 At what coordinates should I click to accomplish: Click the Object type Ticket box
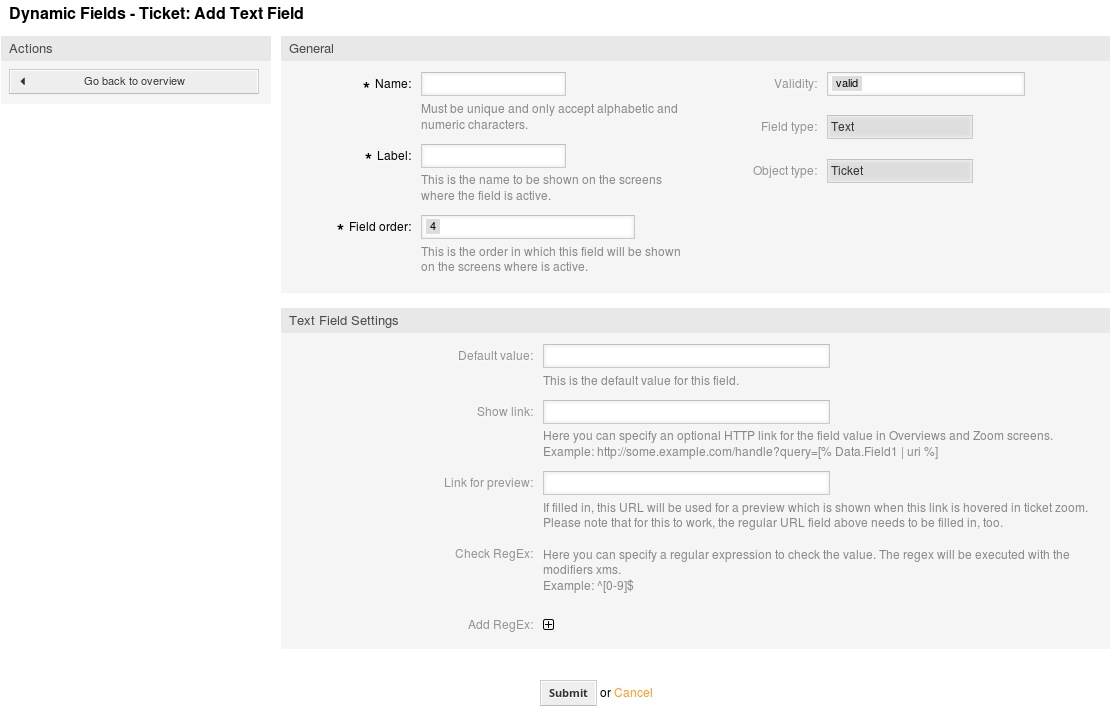(x=900, y=171)
